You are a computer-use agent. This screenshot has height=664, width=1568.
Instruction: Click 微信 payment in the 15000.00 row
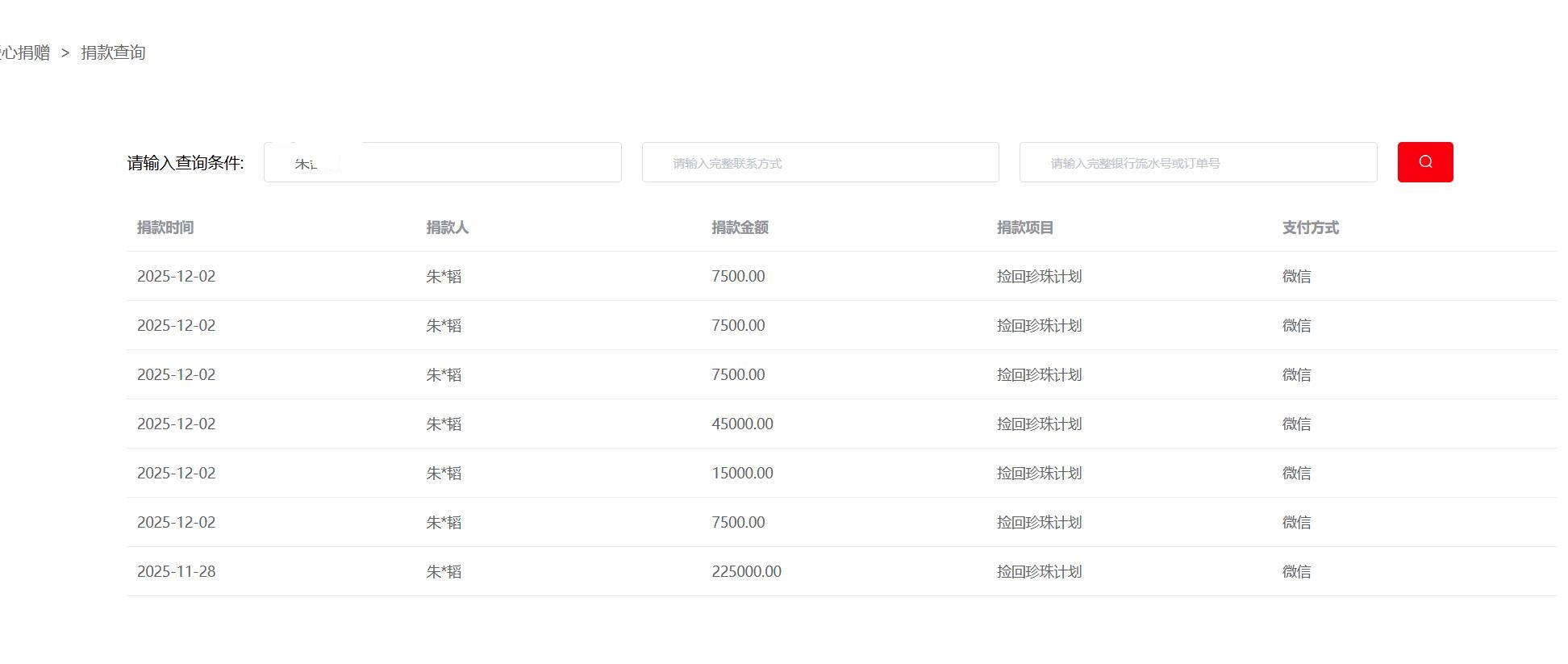pyautogui.click(x=1296, y=473)
